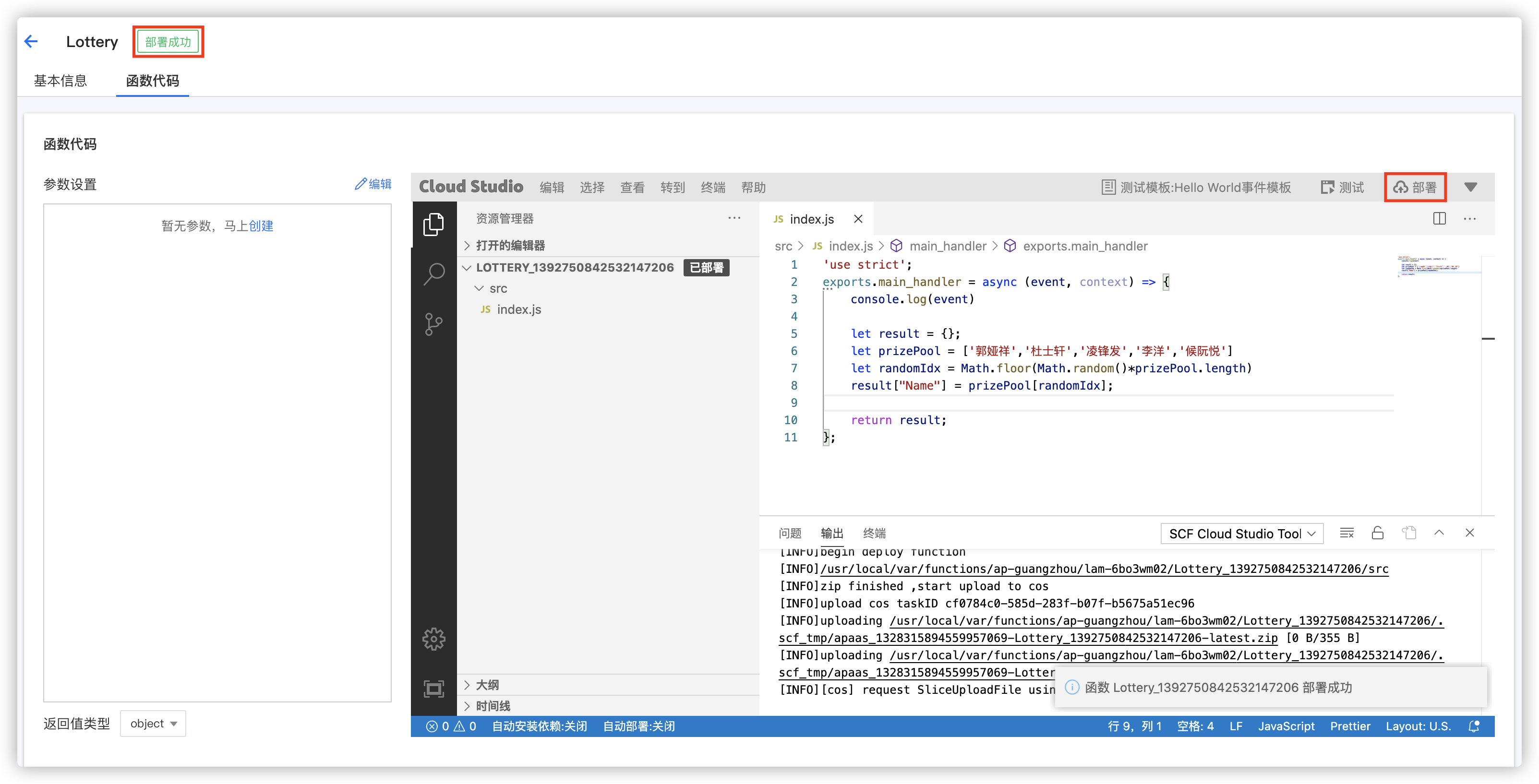Click the 创建 link to create parameter
1539x784 pixels.
pos(261,226)
